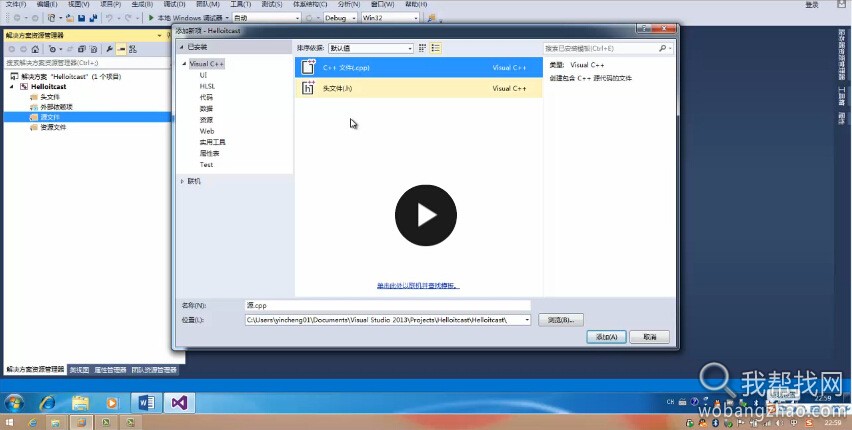Click the Home icon in Solution Explorer
The width and height of the screenshot is (852, 430).
click(35, 49)
